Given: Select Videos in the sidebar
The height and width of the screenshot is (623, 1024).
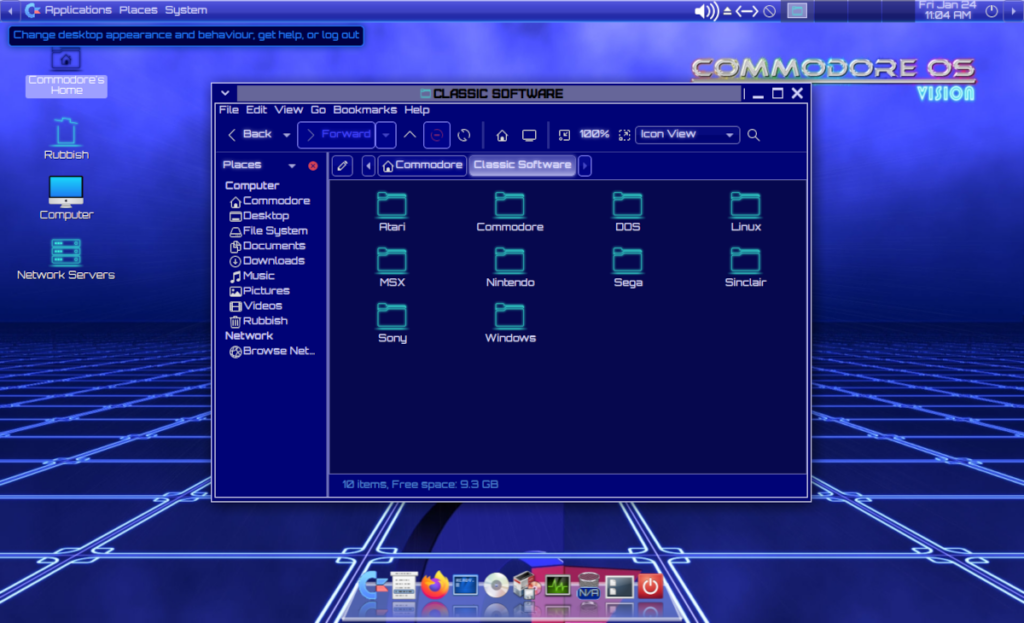Looking at the screenshot, I should click(256, 306).
